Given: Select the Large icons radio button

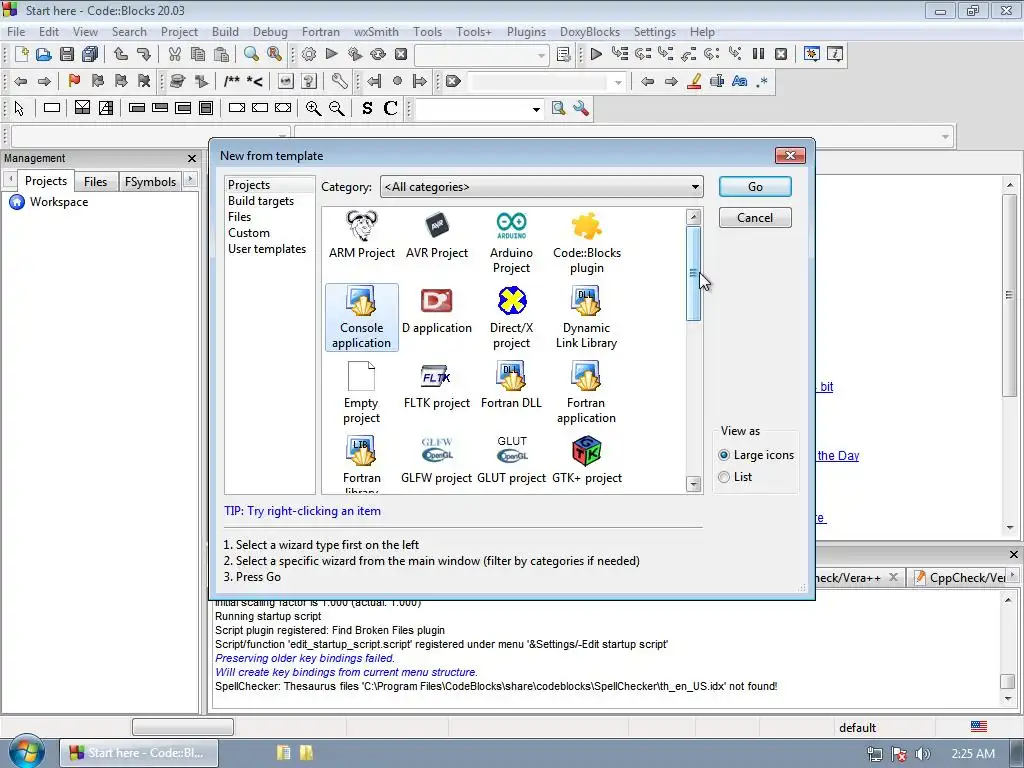Looking at the screenshot, I should pyautogui.click(x=724, y=455).
